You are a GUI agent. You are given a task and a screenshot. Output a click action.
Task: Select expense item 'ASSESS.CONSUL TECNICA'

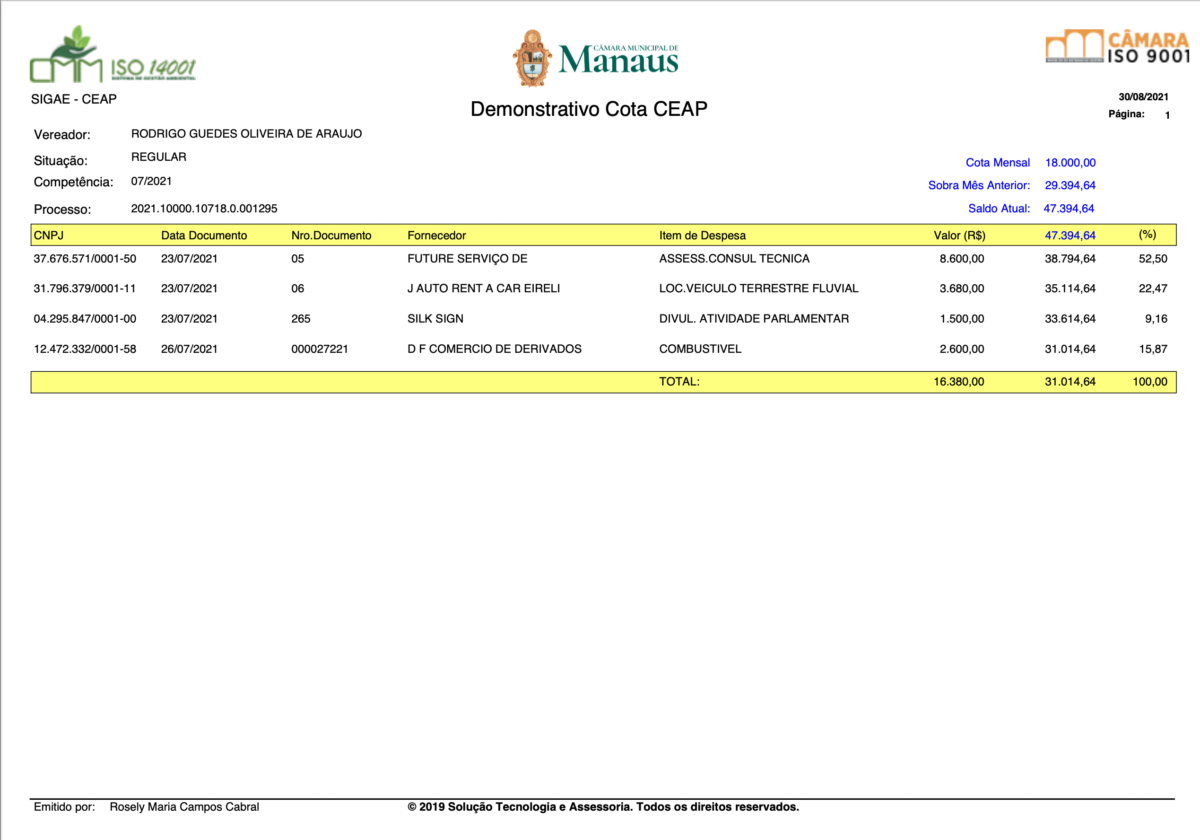(734, 259)
